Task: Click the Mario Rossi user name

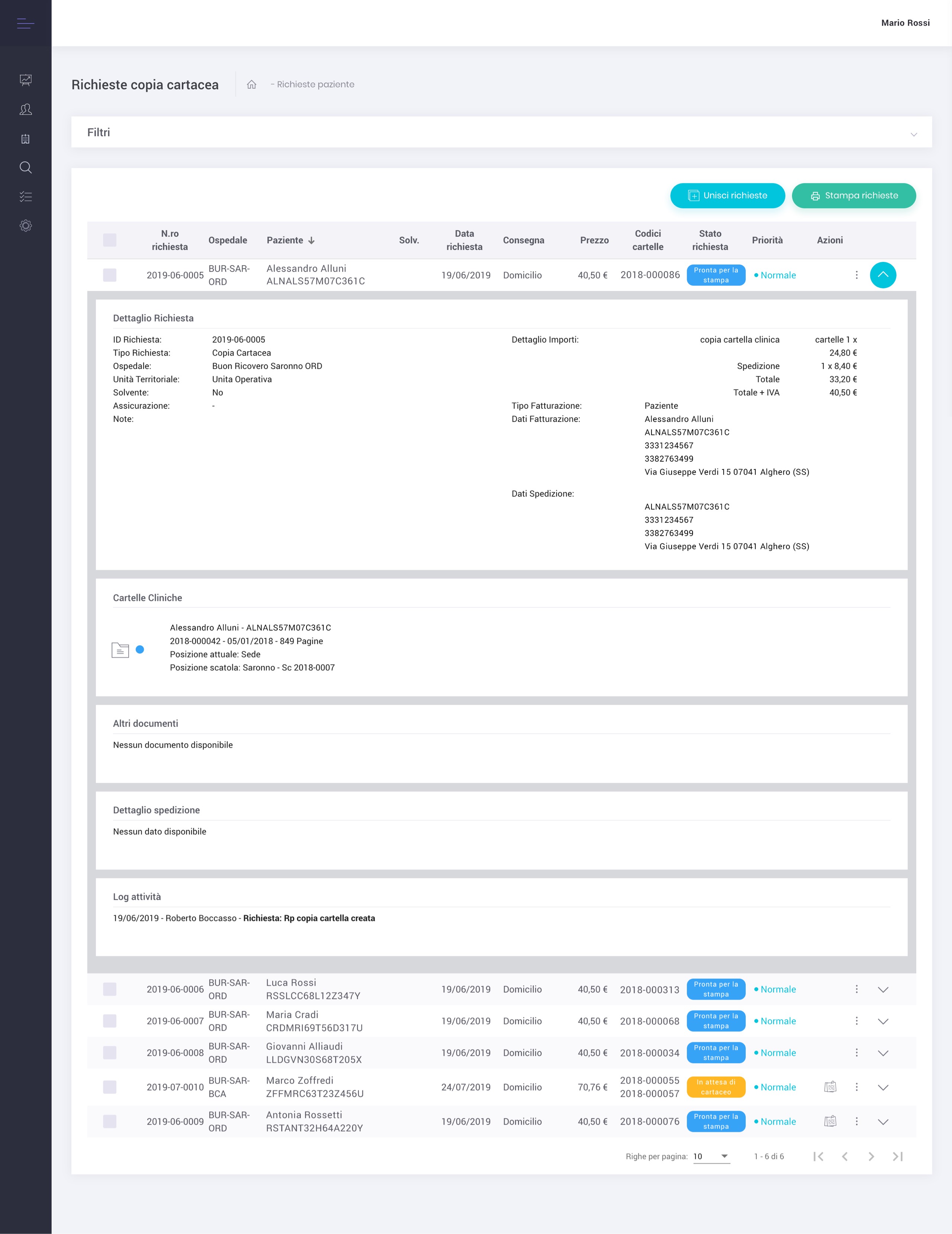Action: [905, 23]
